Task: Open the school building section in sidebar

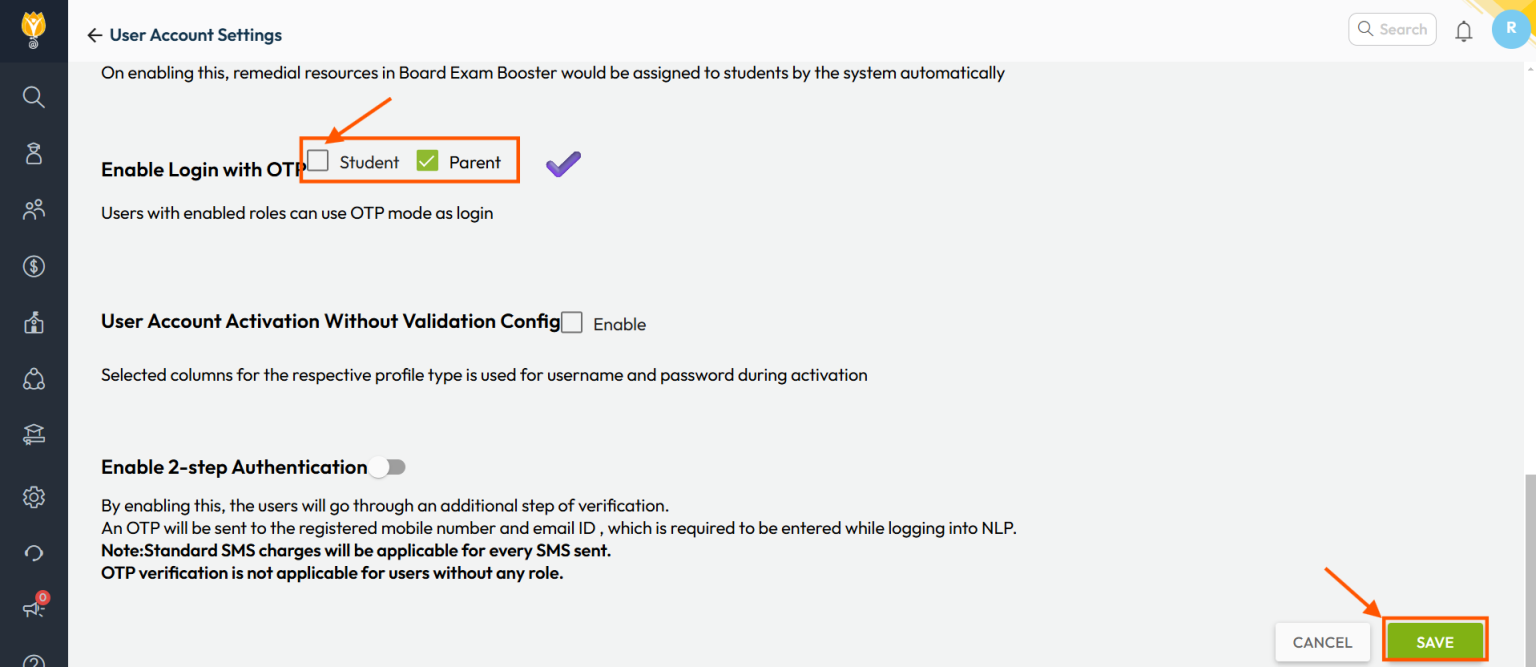Action: pos(33,322)
